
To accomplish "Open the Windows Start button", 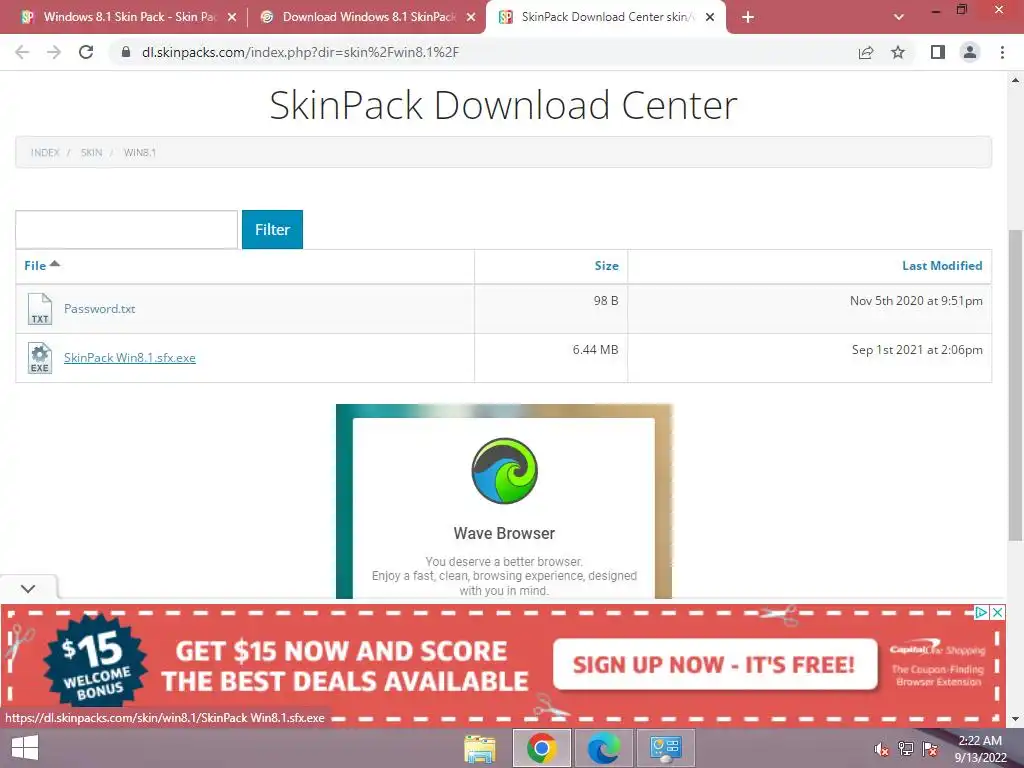I will coord(25,748).
